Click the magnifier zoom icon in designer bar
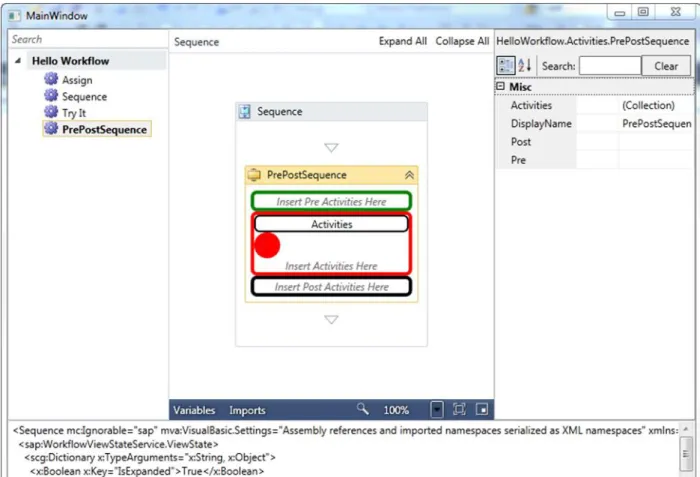Image resolution: width=700 pixels, height=477 pixels. pyautogui.click(x=362, y=409)
